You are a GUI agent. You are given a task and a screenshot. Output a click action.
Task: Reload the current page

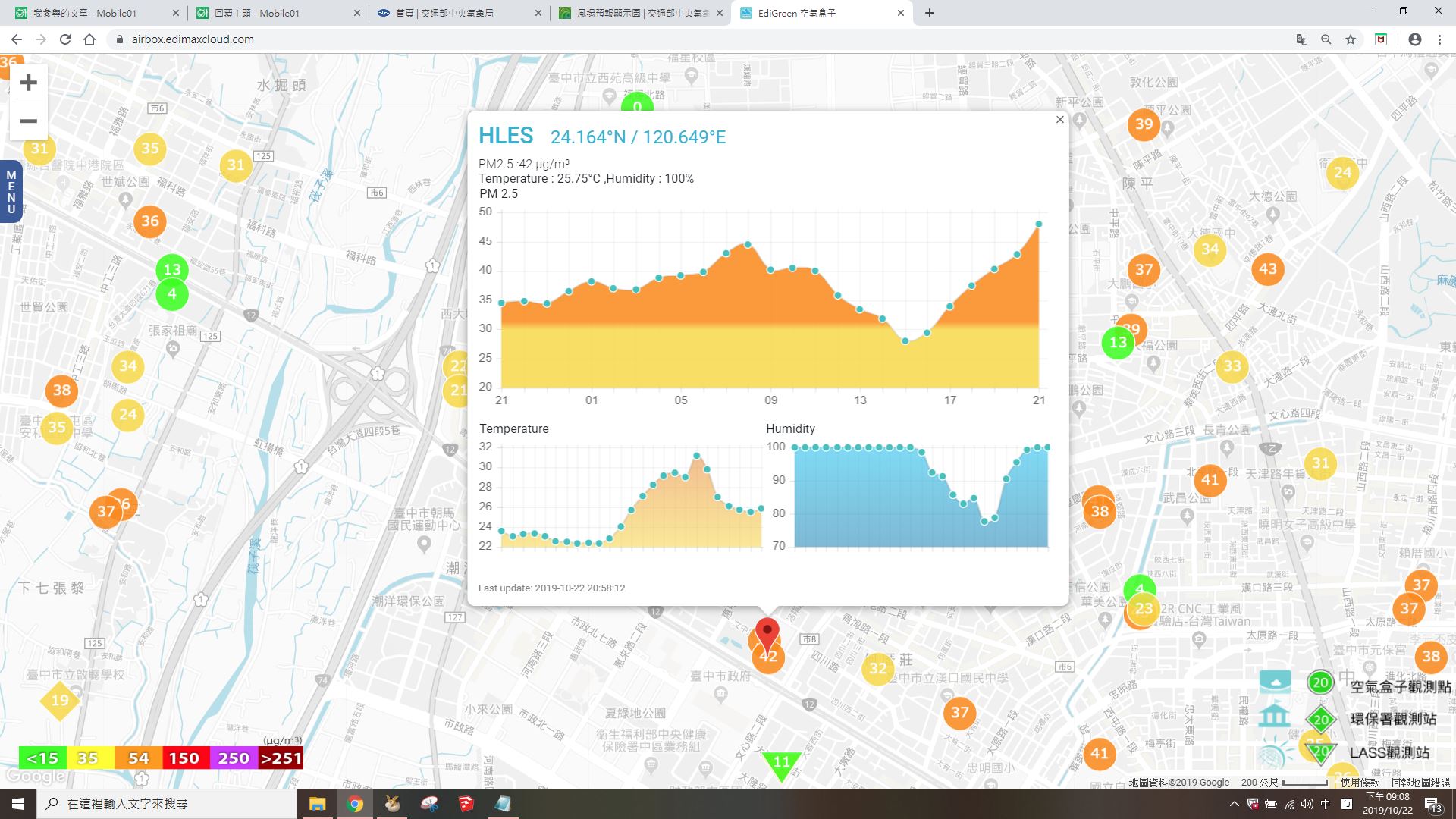(x=65, y=39)
